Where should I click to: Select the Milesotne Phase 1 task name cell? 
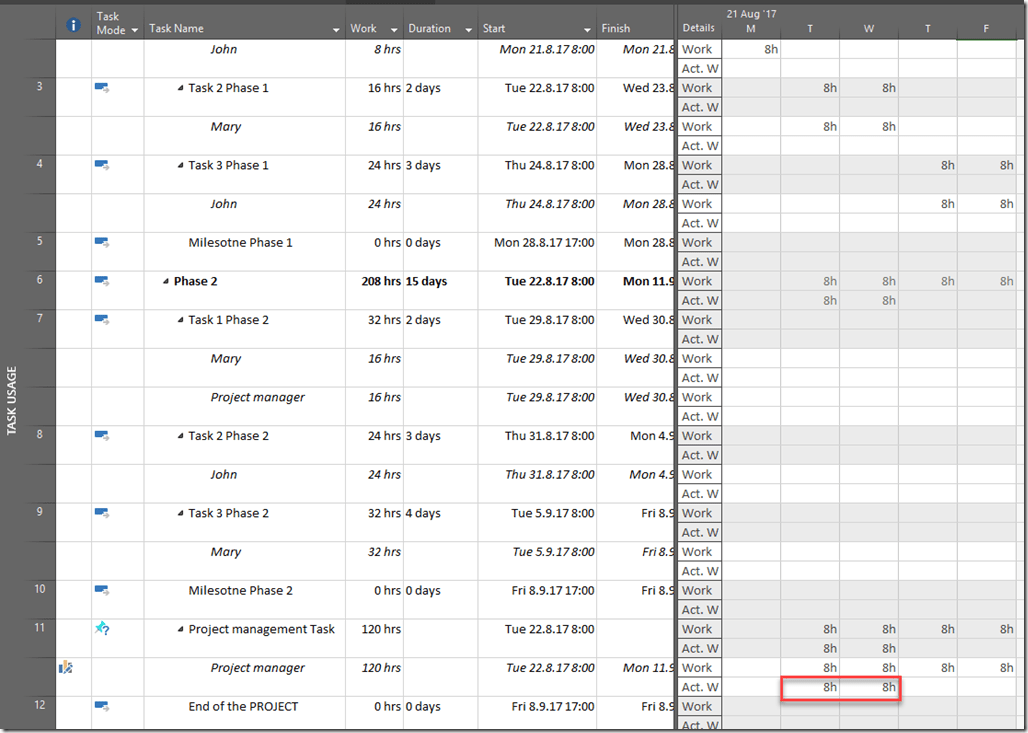pyautogui.click(x=240, y=243)
